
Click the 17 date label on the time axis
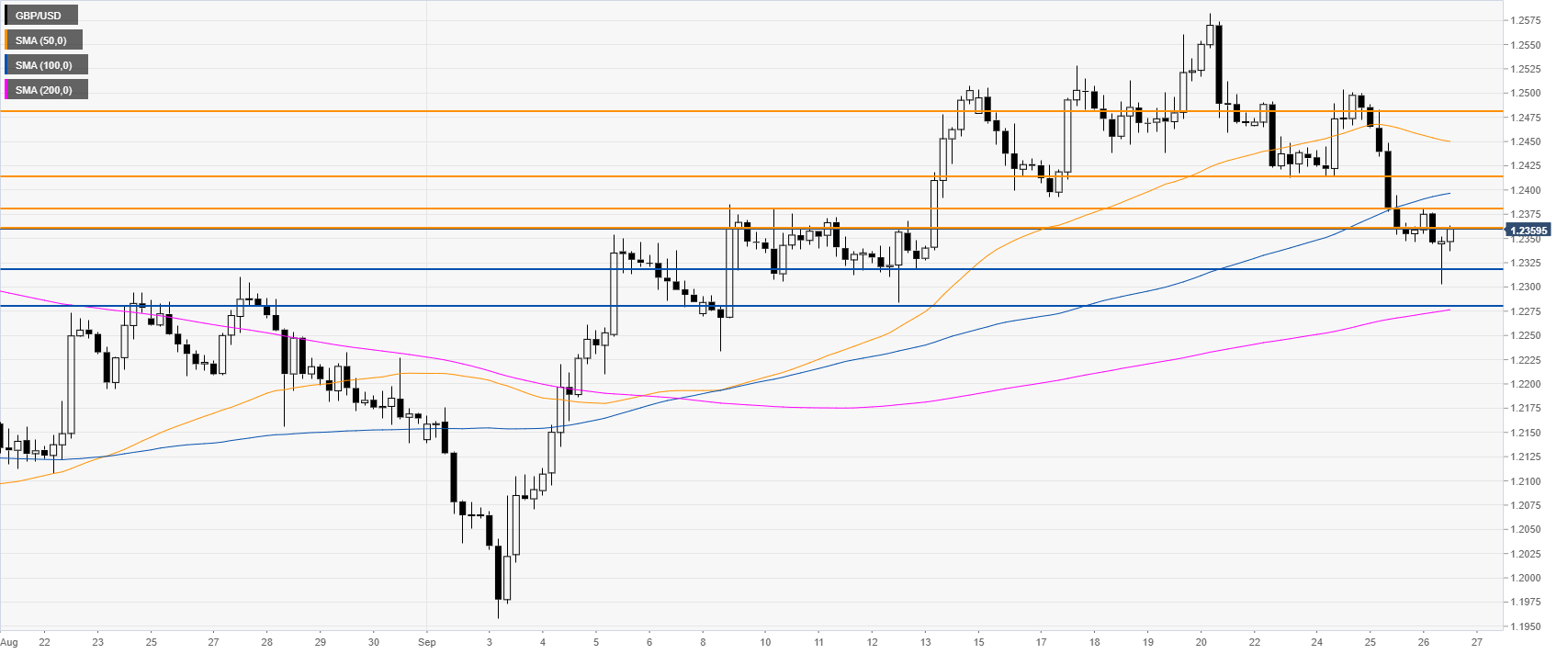pyautogui.click(x=1041, y=642)
